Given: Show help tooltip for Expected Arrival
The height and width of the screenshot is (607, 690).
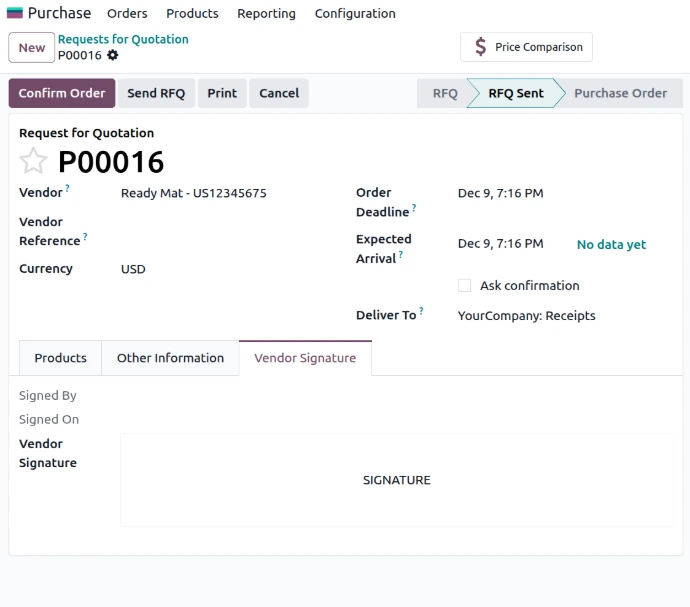Looking at the screenshot, I should click(x=401, y=255).
